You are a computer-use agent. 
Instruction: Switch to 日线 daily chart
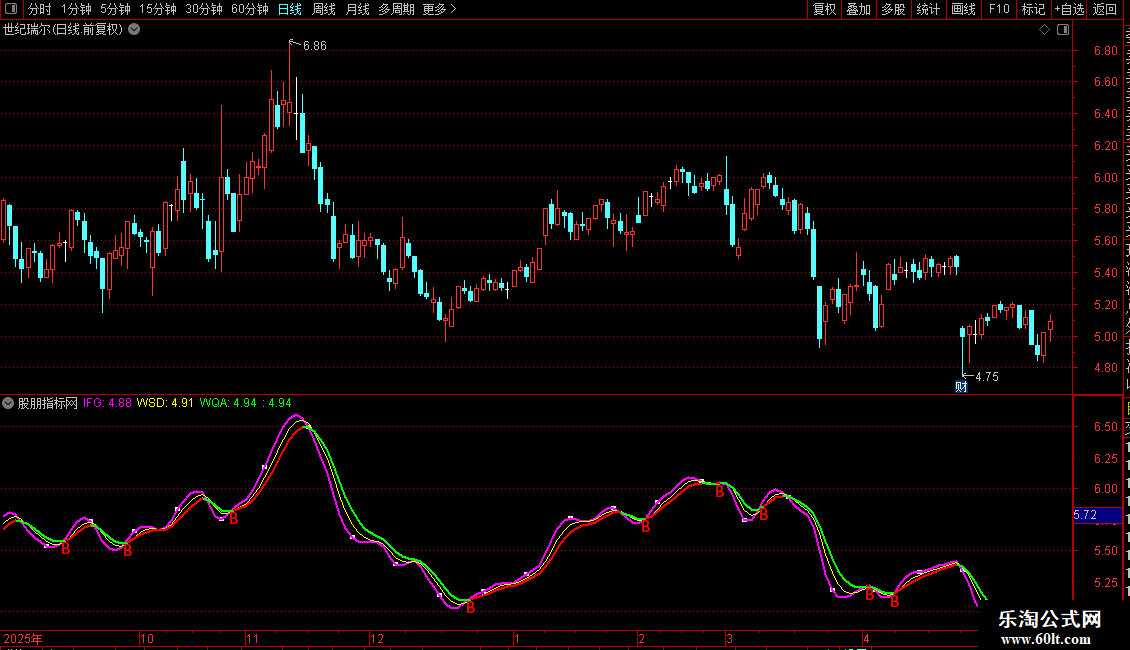[x=290, y=9]
